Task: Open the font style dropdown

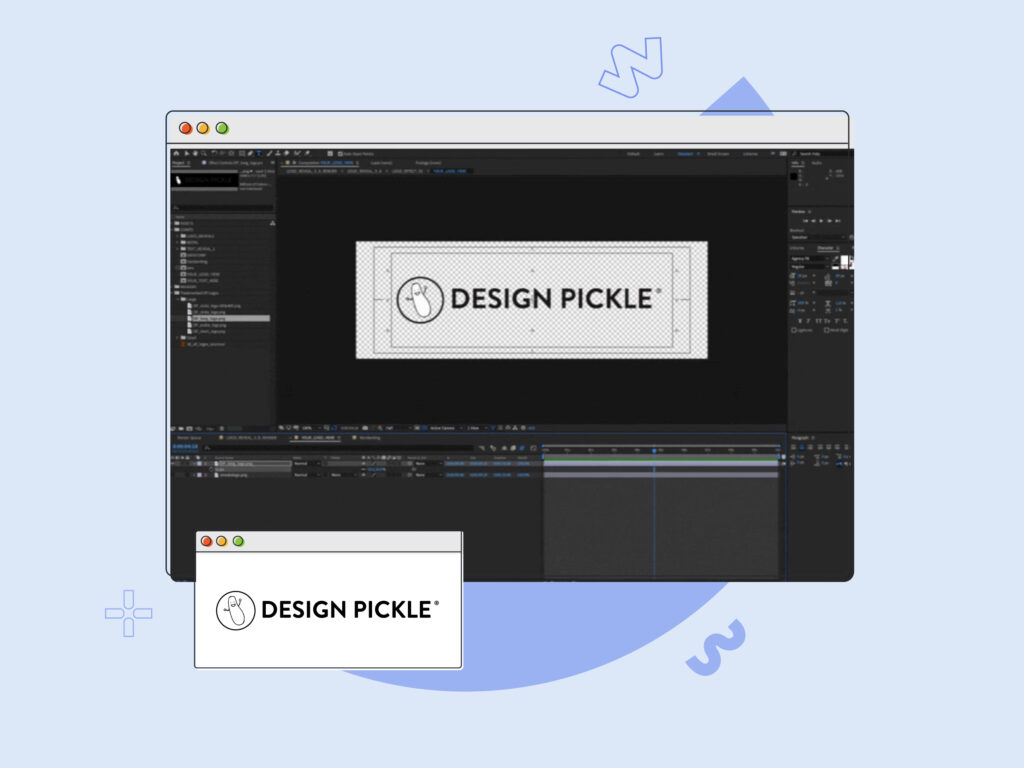Action: click(810, 267)
